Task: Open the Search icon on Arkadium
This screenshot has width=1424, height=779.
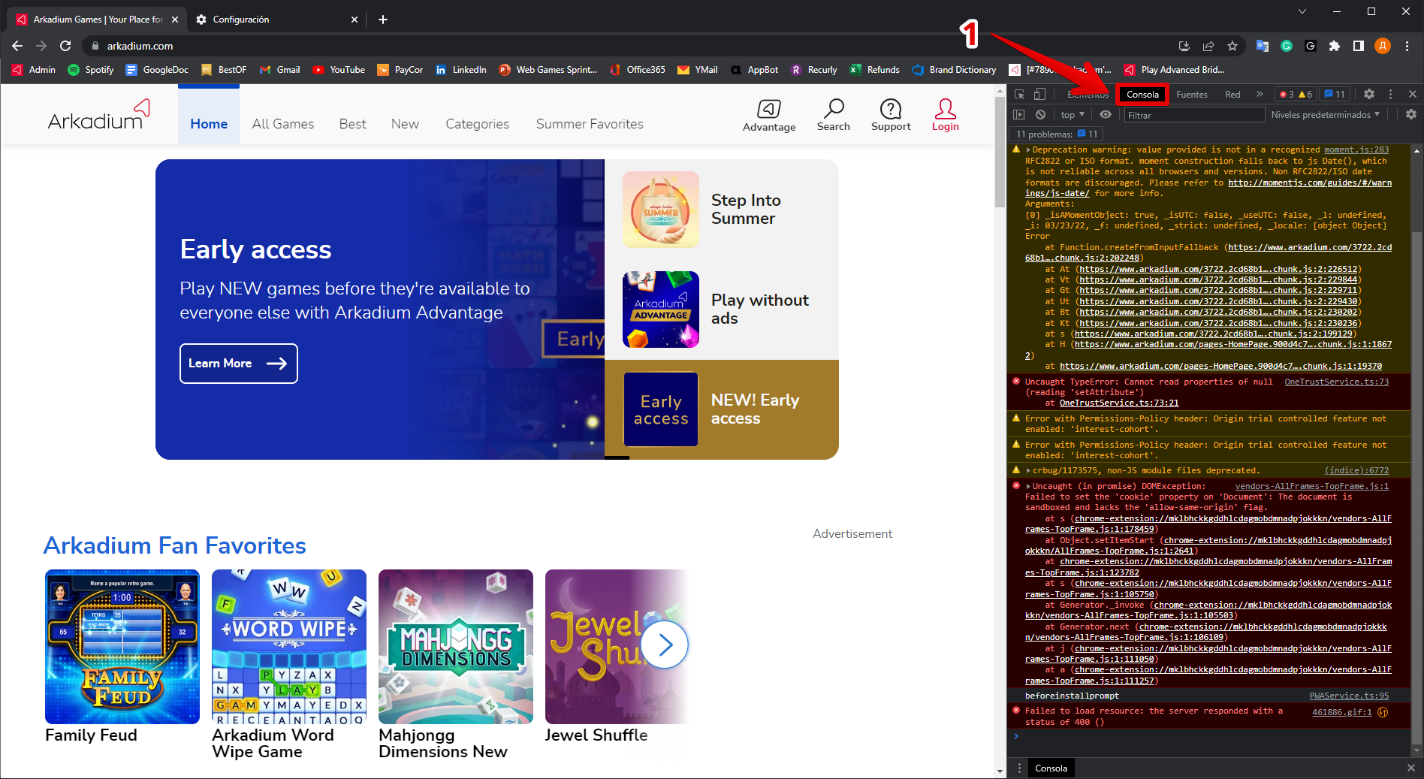Action: (x=833, y=115)
